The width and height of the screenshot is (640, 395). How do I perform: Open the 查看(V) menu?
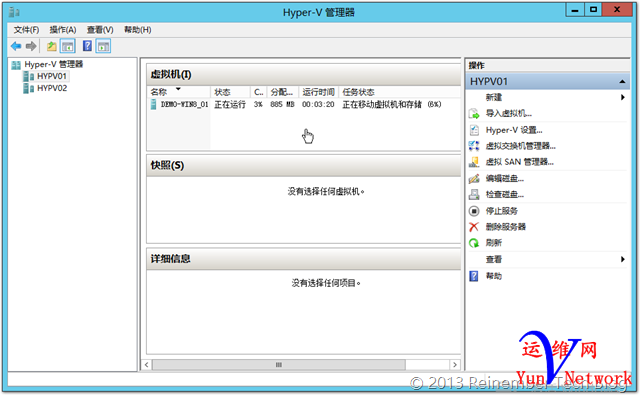pyautogui.click(x=100, y=30)
